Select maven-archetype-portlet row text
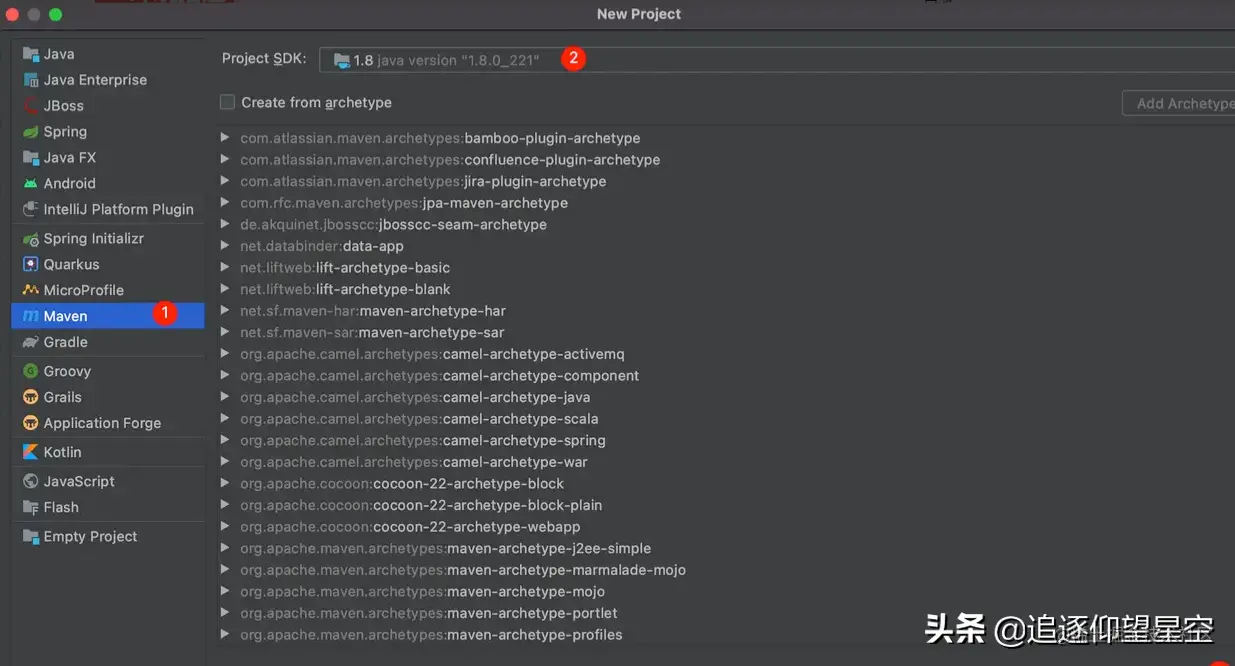This screenshot has width=1235, height=666. coord(429,613)
